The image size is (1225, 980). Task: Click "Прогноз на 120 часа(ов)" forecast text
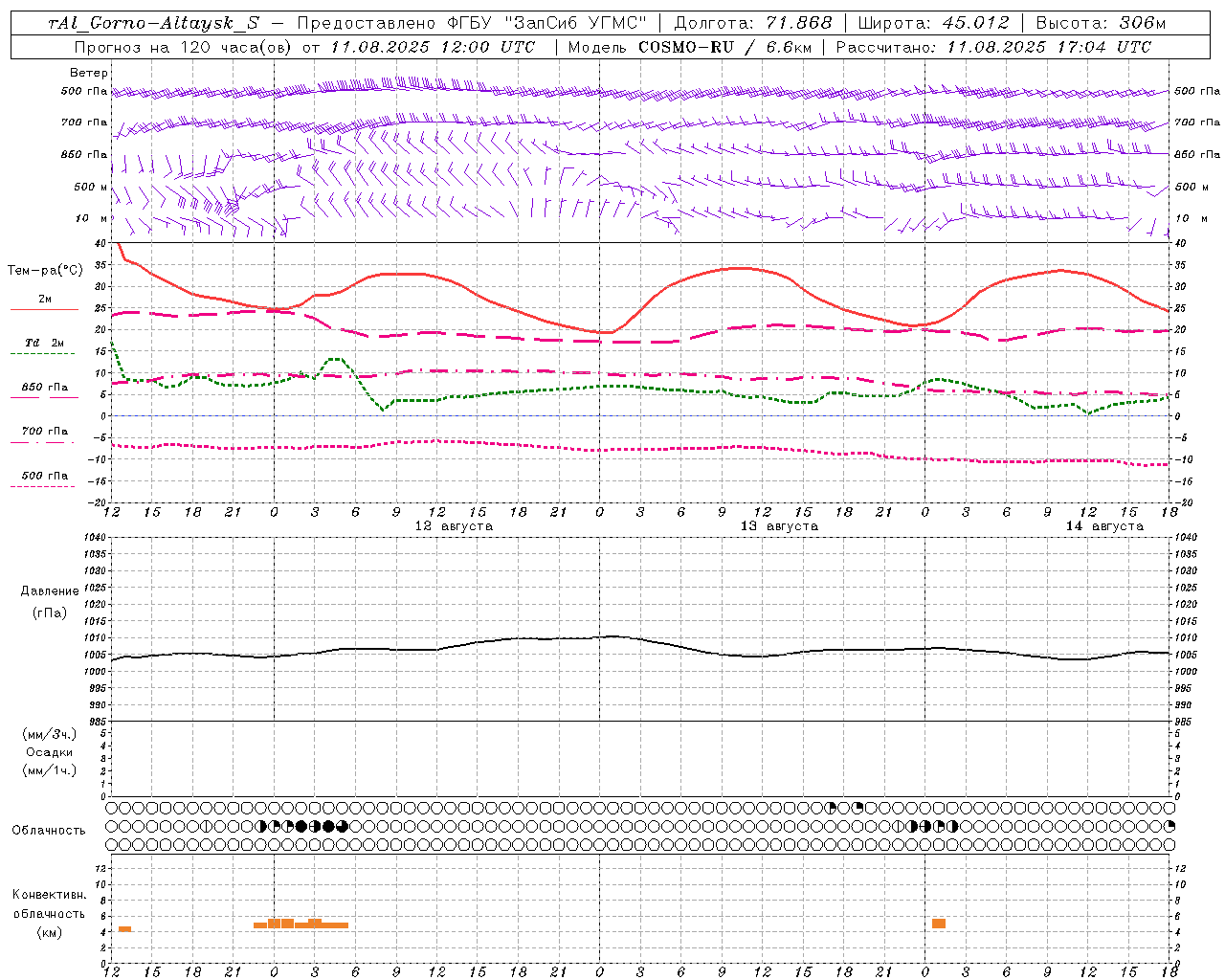183,47
